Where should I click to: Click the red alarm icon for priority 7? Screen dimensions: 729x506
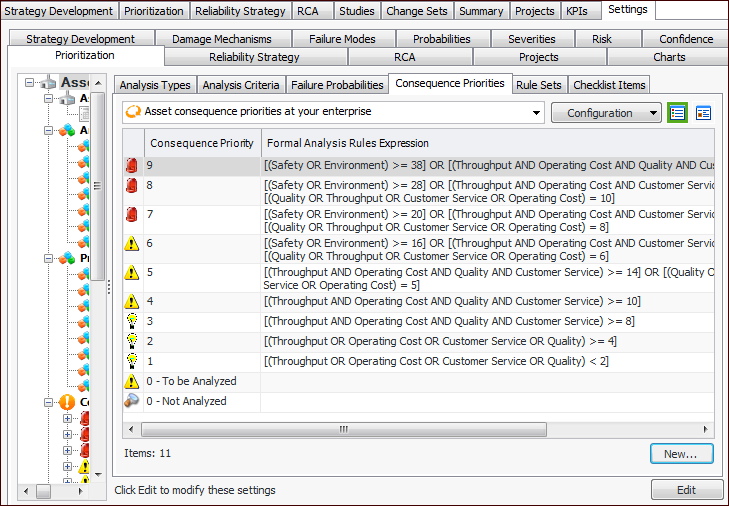(132, 214)
